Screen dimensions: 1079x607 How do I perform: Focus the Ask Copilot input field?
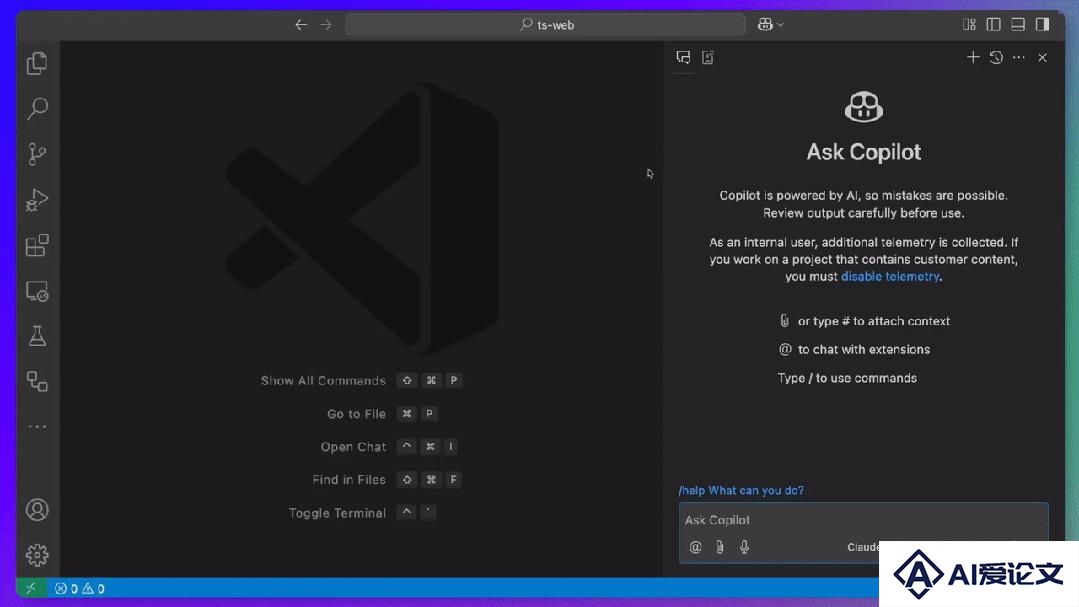click(864, 520)
